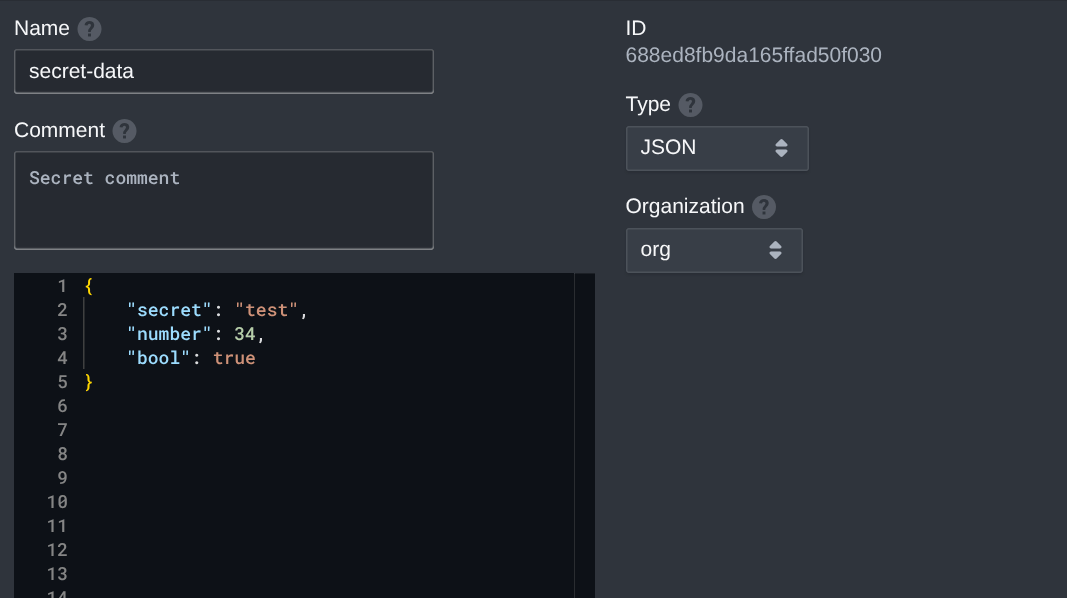The width and height of the screenshot is (1067, 598).
Task: Click the help icon next to Name
Action: pyautogui.click(x=90, y=29)
